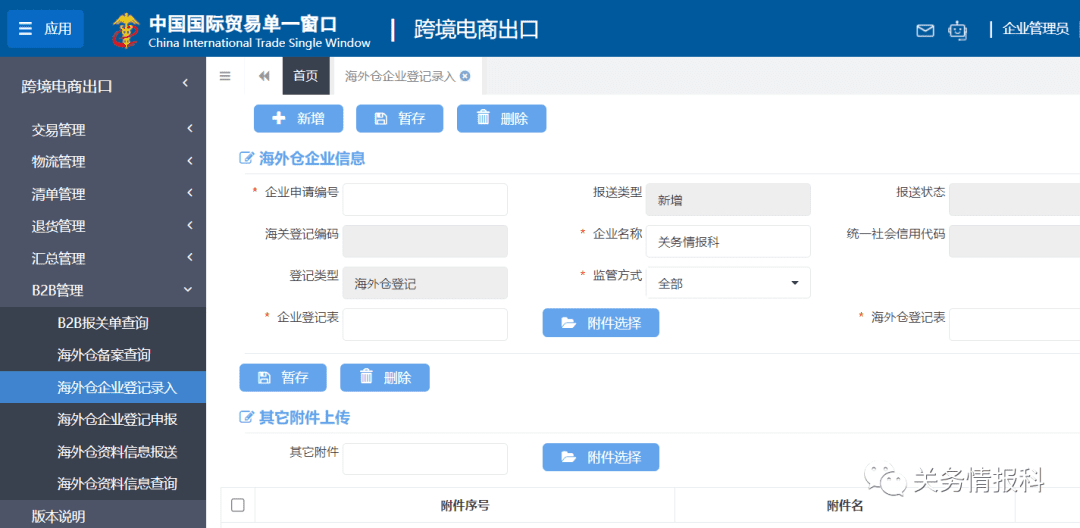
Task: Toggle the select-all checkbox in attachment table
Action: click(x=237, y=505)
